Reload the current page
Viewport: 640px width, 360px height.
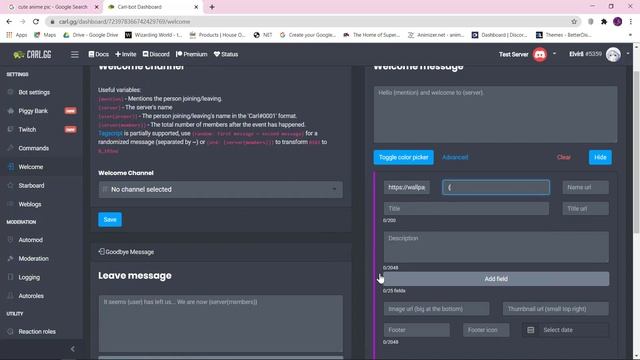click(x=36, y=22)
